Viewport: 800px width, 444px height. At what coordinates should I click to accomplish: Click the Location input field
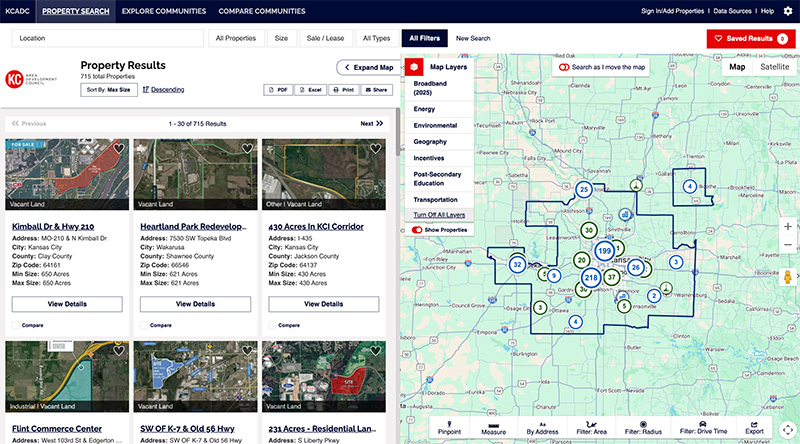point(108,38)
